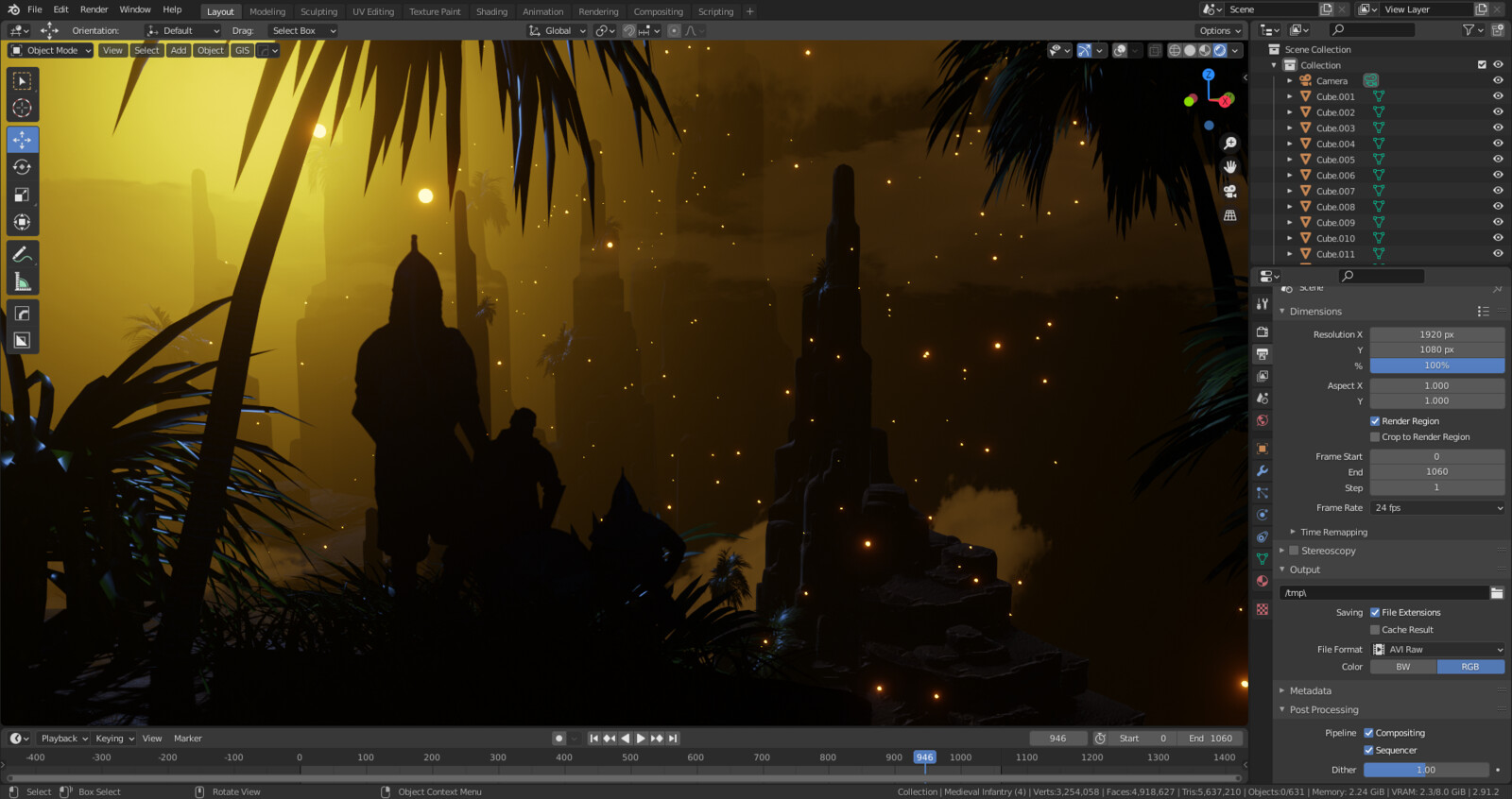The height and width of the screenshot is (799, 1512).
Task: Expand the Time Remapping subpanel
Action: (x=1333, y=533)
